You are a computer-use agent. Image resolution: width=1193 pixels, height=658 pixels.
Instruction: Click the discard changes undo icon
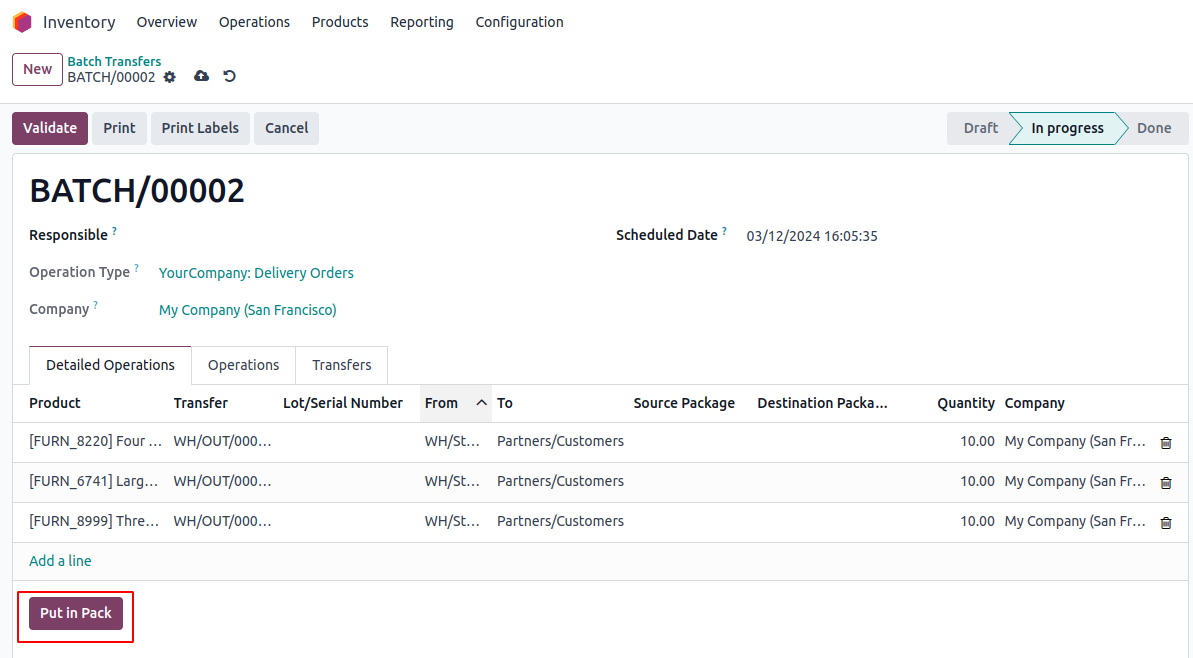click(x=229, y=77)
